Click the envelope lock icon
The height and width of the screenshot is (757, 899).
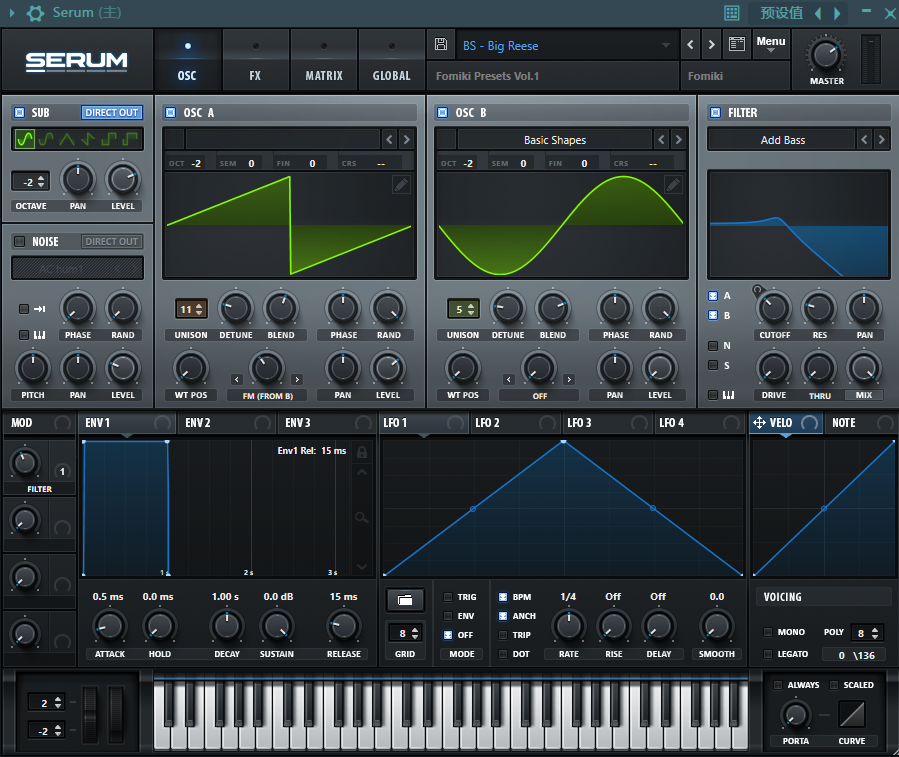[362, 452]
